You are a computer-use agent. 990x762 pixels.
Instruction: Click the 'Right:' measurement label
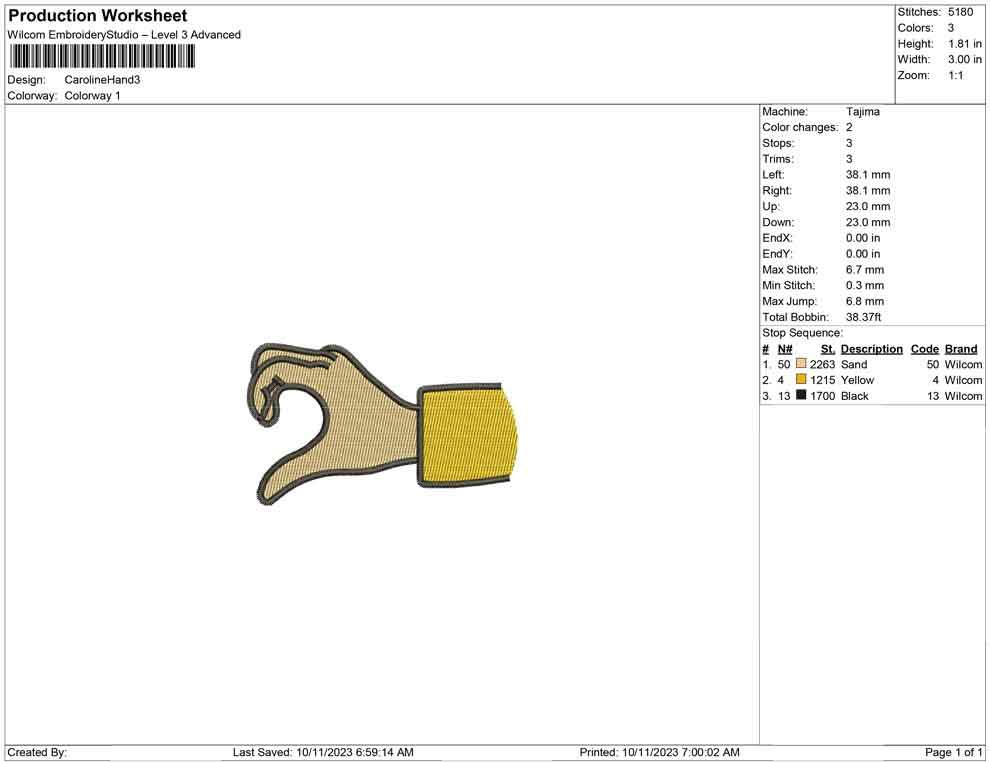tap(777, 191)
